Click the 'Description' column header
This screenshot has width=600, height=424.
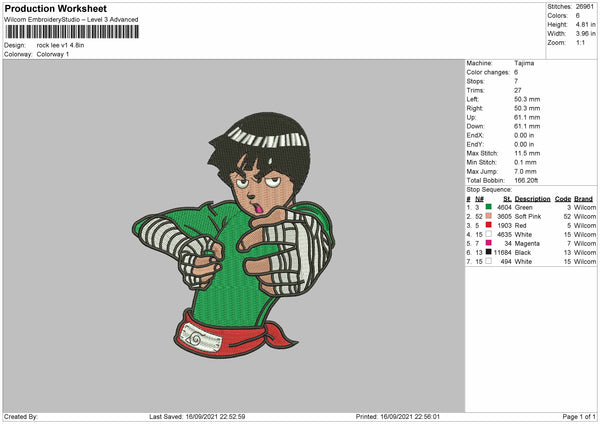pos(532,199)
